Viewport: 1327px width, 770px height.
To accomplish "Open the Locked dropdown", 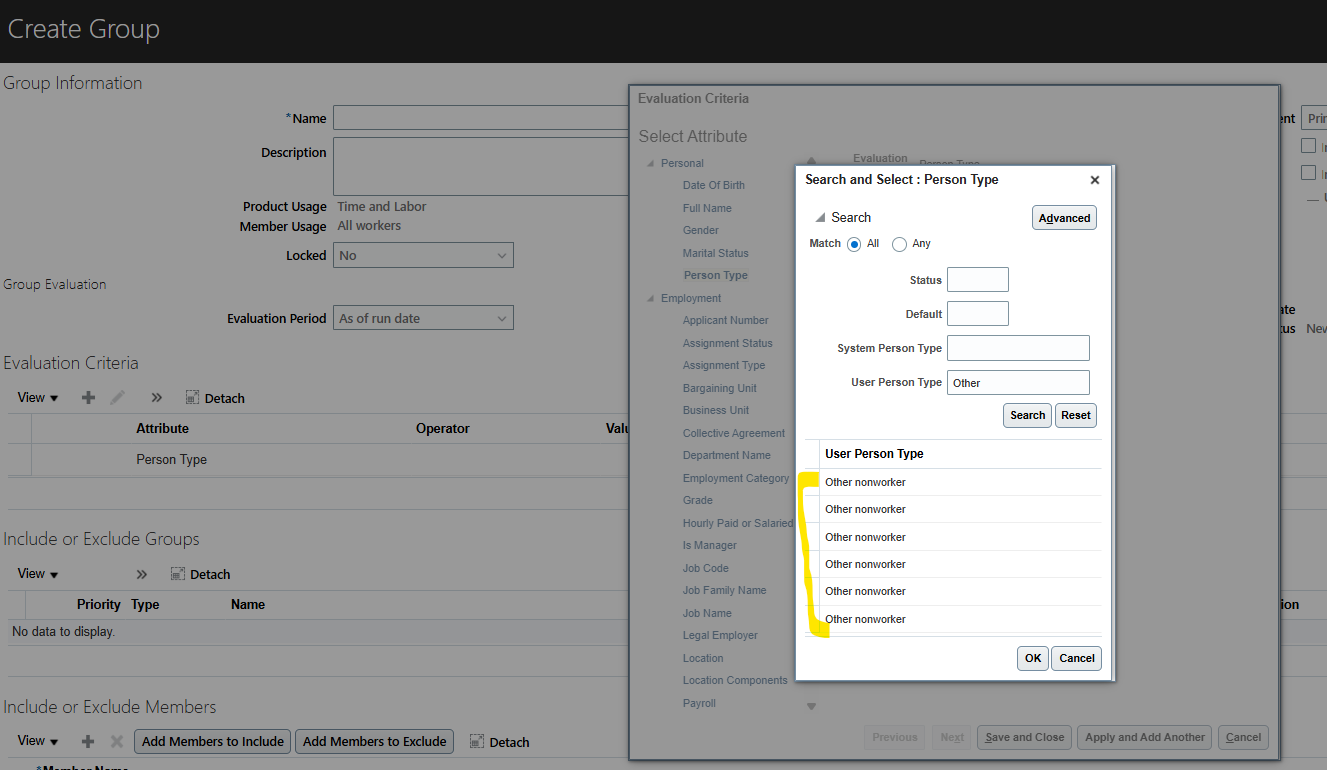I will [423, 255].
